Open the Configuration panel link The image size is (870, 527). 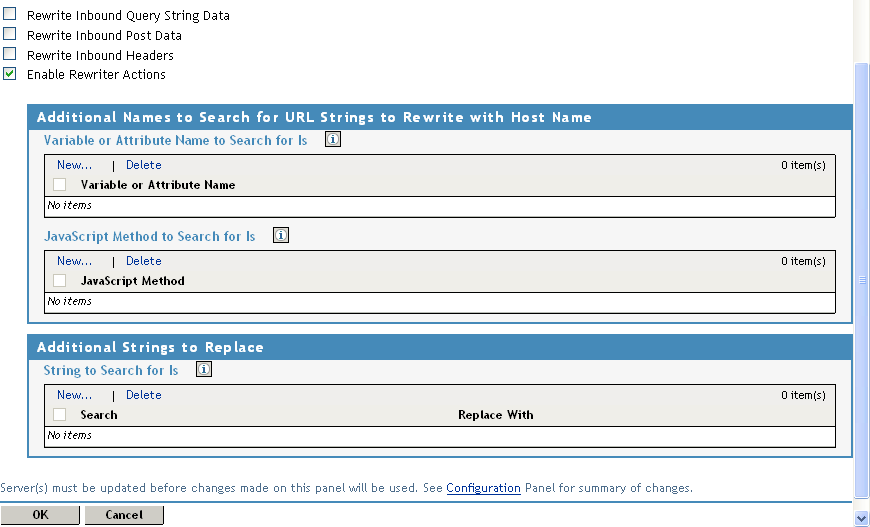(483, 488)
